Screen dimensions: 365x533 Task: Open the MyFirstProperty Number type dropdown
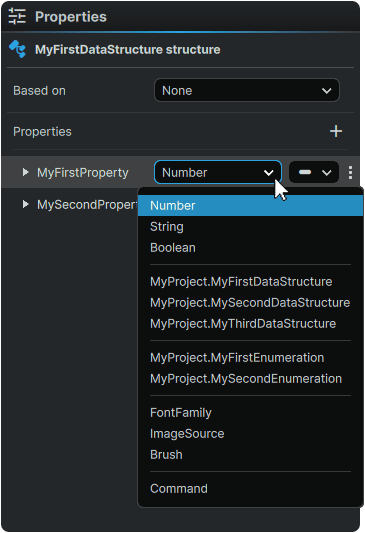point(218,172)
